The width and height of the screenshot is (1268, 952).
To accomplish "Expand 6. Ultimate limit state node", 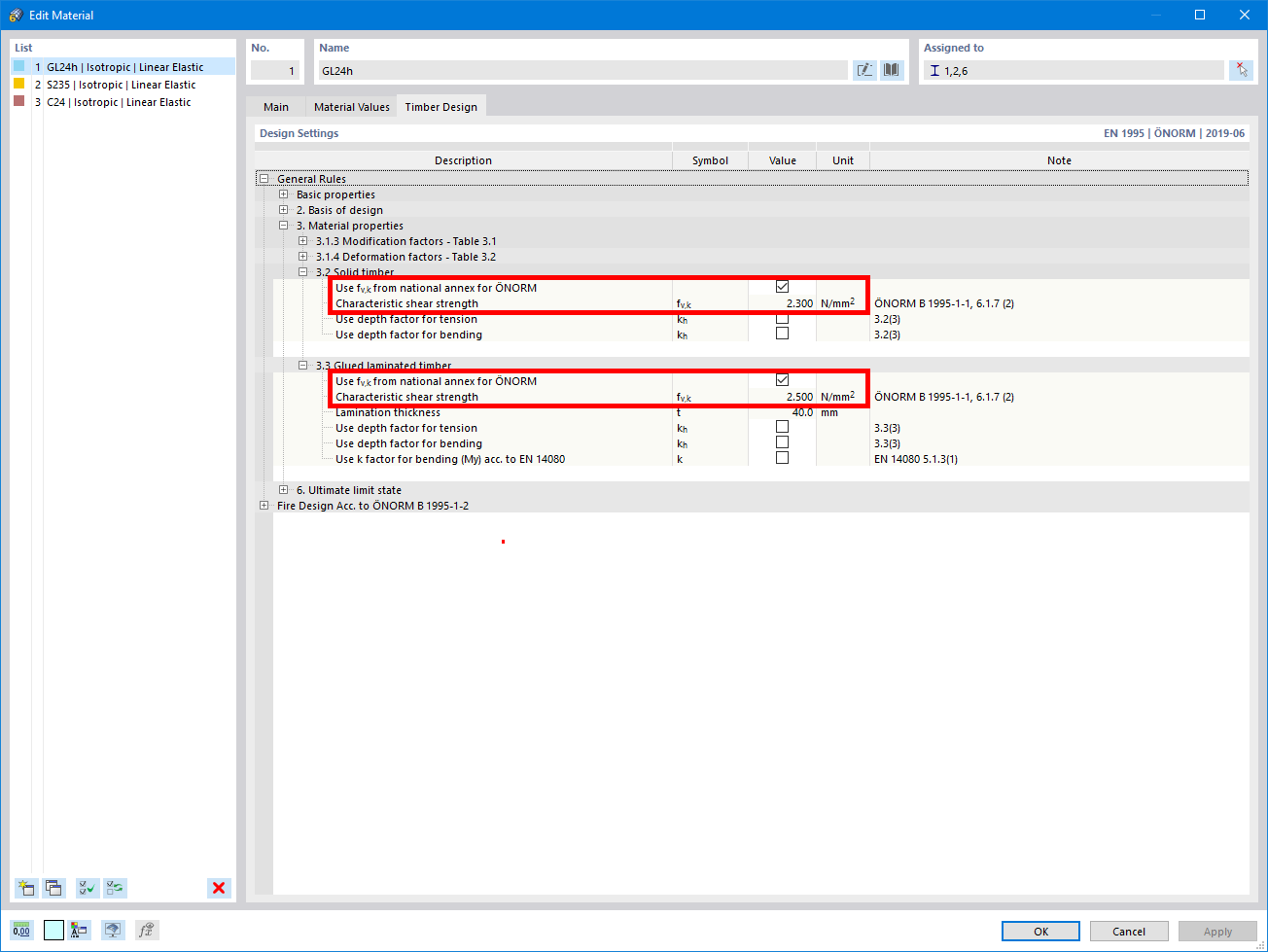I will (283, 490).
